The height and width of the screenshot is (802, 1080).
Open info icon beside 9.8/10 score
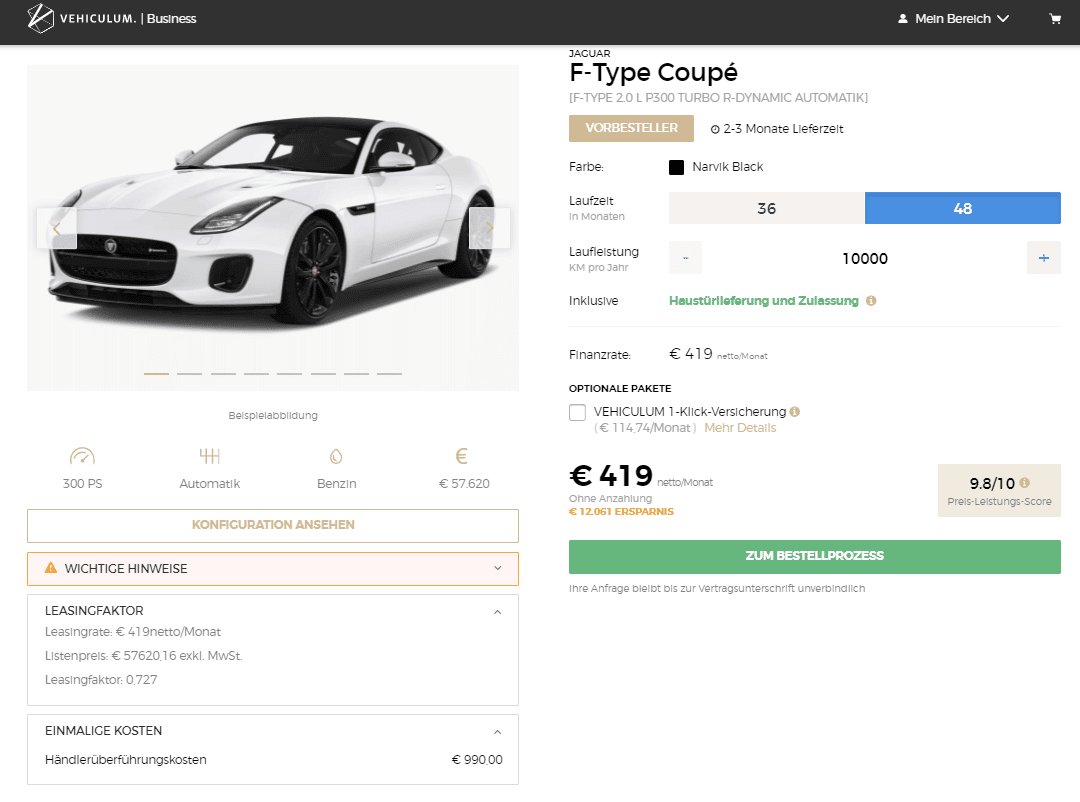tap(1024, 483)
